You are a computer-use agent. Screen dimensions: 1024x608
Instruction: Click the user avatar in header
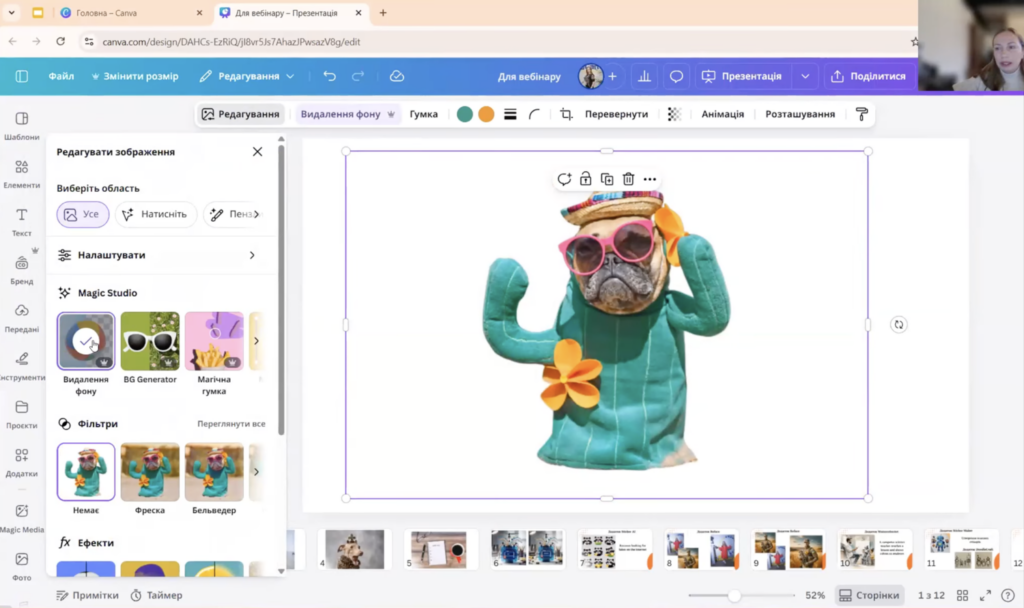[x=590, y=76]
